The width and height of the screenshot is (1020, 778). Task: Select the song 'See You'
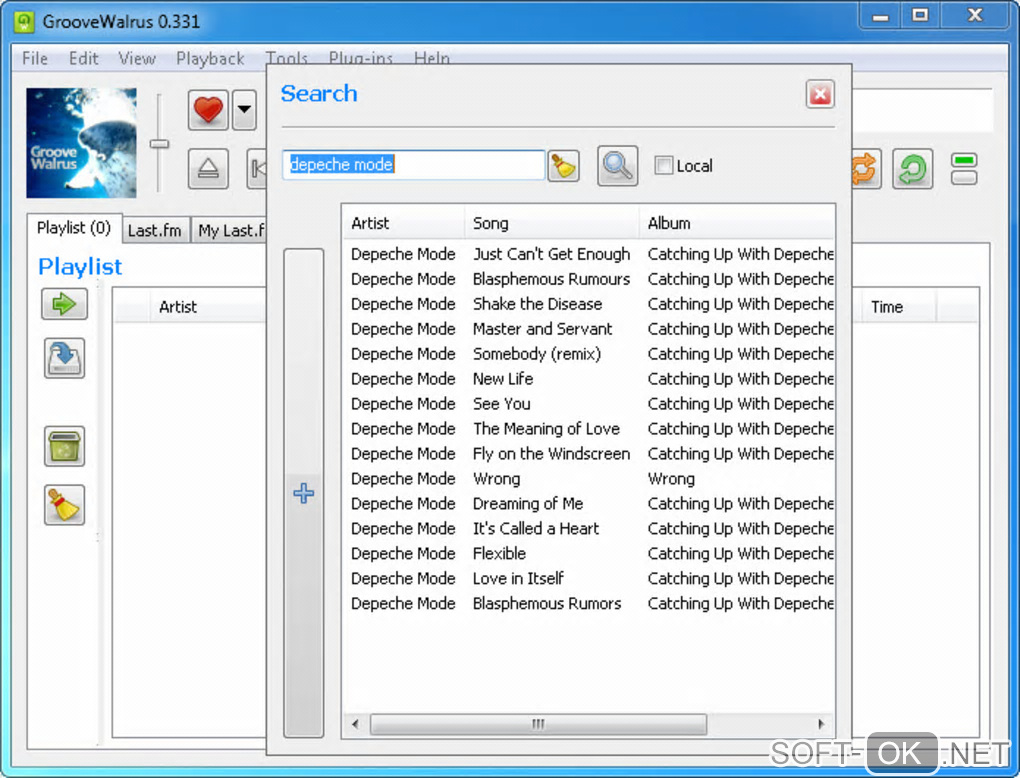point(502,403)
